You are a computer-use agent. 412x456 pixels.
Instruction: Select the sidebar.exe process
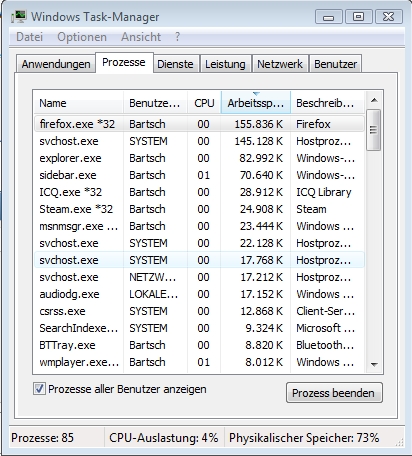(x=199, y=175)
